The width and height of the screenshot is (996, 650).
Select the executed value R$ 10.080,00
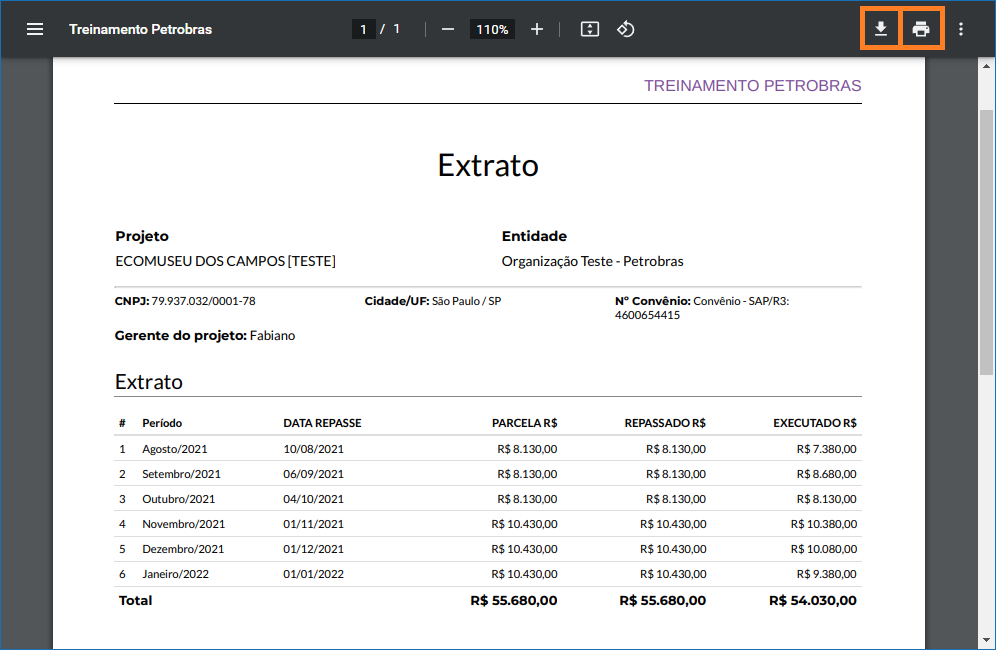[824, 549]
